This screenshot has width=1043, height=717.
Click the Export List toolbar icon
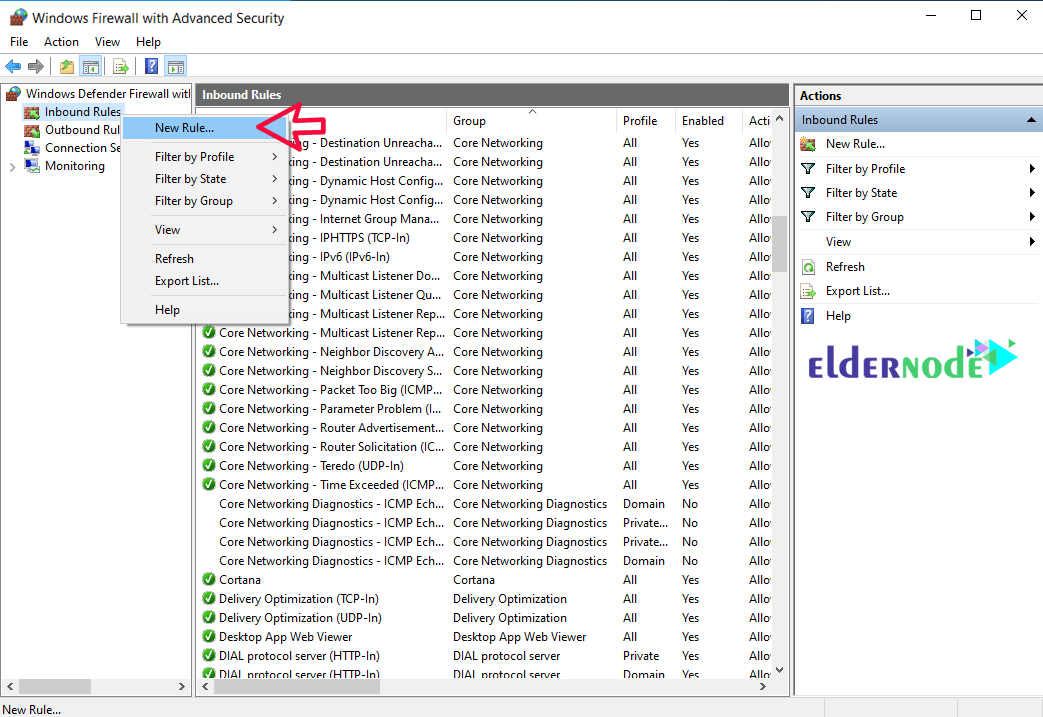[120, 66]
